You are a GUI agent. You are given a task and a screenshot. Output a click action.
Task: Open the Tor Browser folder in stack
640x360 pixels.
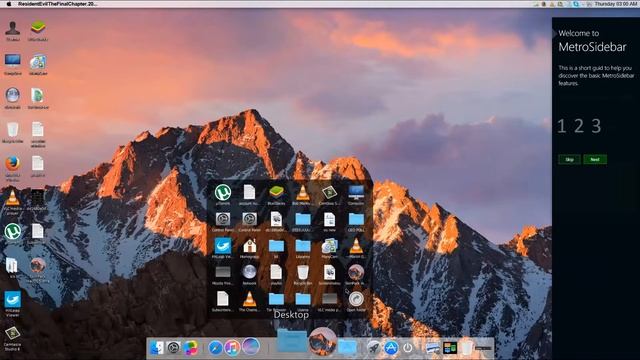click(x=276, y=299)
